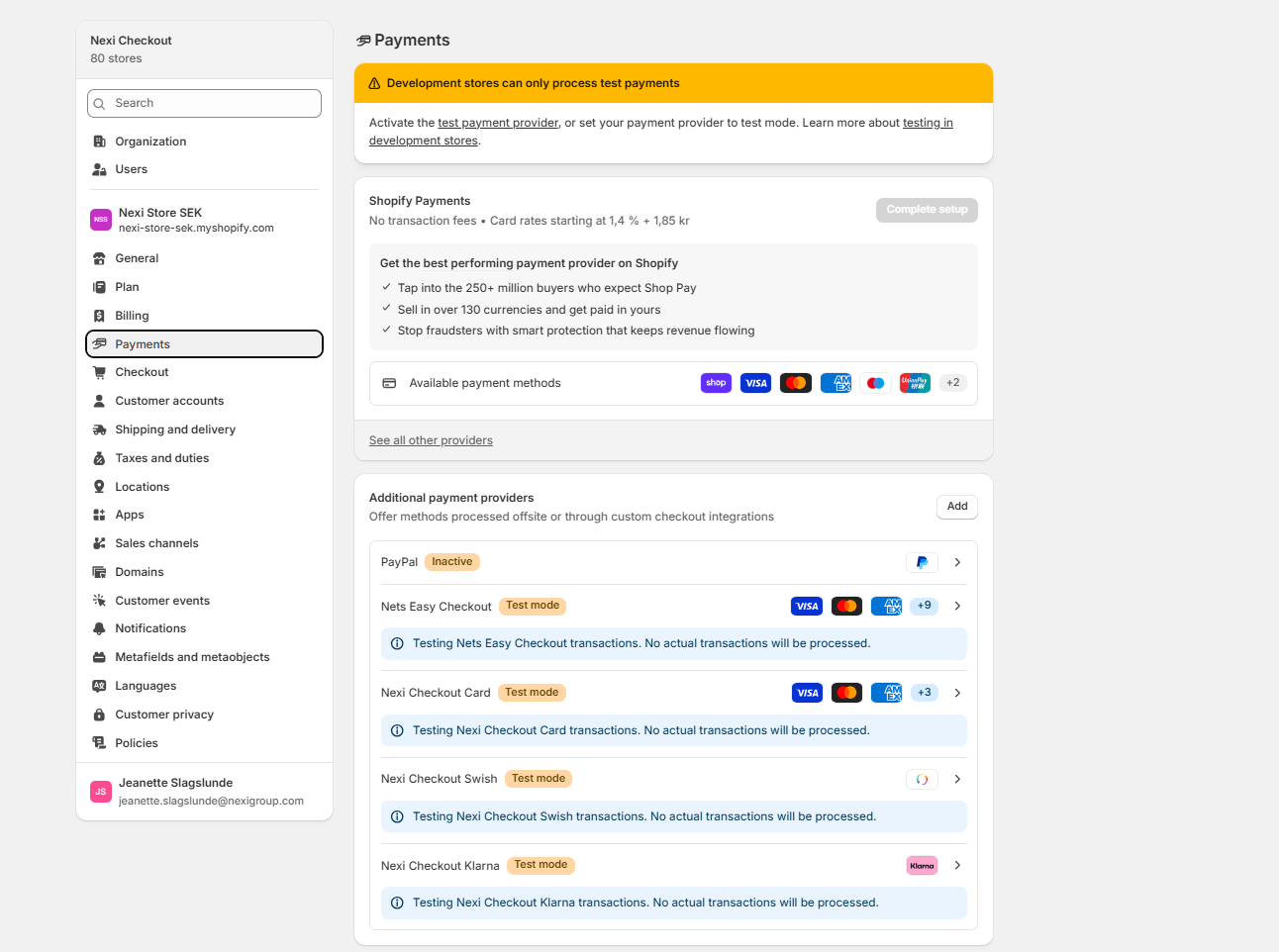Select the Payments menu item

click(204, 344)
